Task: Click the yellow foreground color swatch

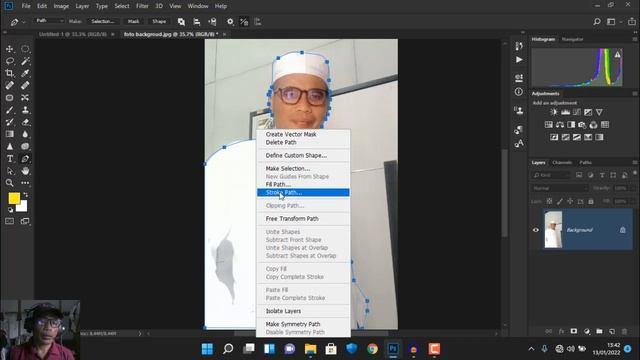Action: (13, 198)
